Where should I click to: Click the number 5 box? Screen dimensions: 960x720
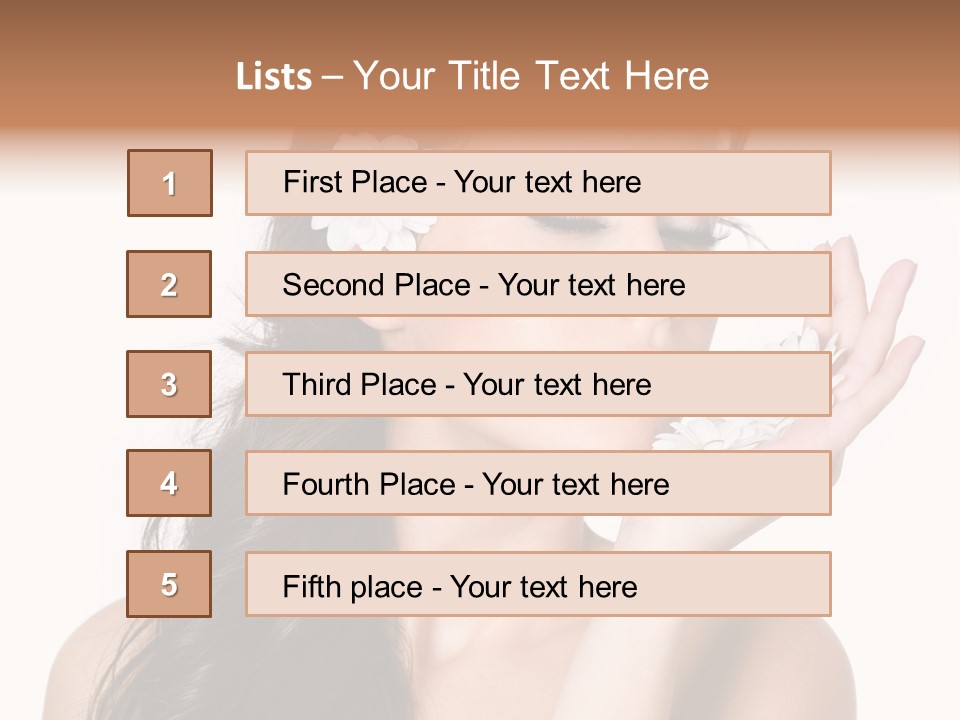(x=169, y=584)
